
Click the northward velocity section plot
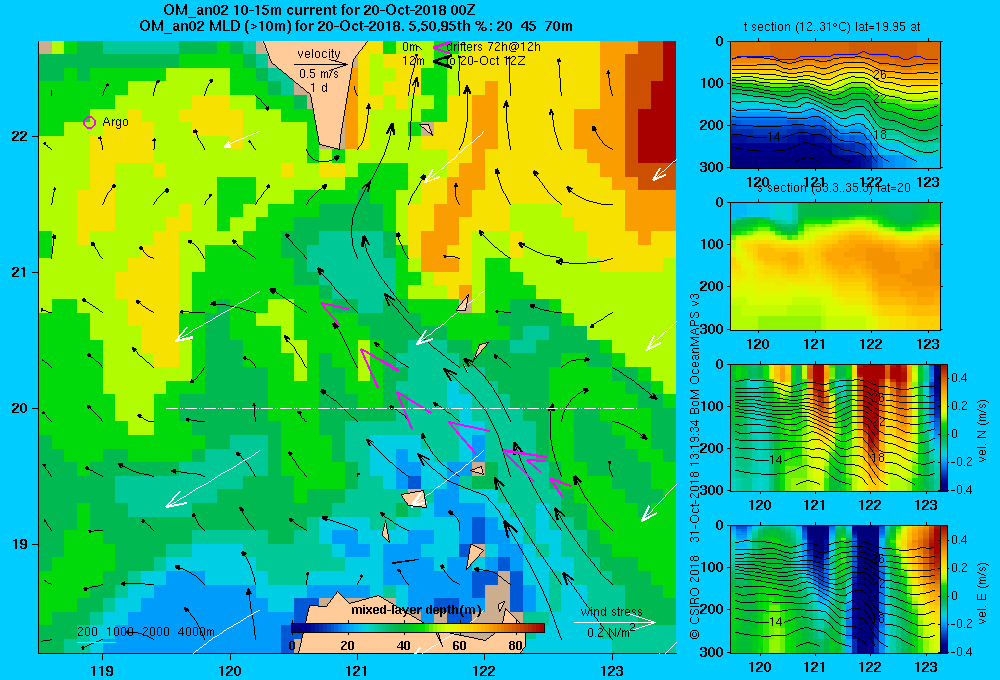pyautogui.click(x=835, y=427)
